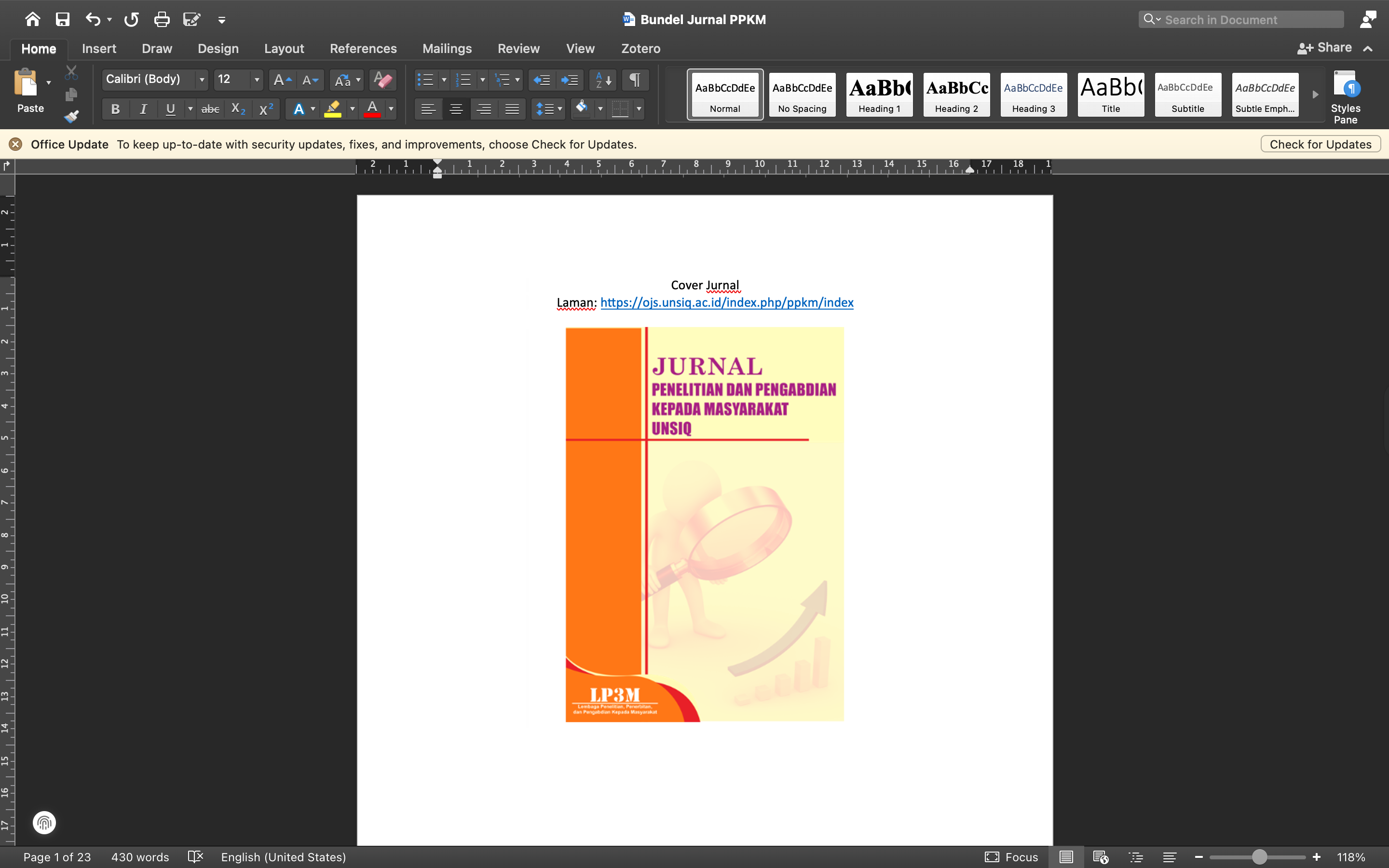Toggle Italic formatting
The height and width of the screenshot is (868, 1389).
pos(143,109)
